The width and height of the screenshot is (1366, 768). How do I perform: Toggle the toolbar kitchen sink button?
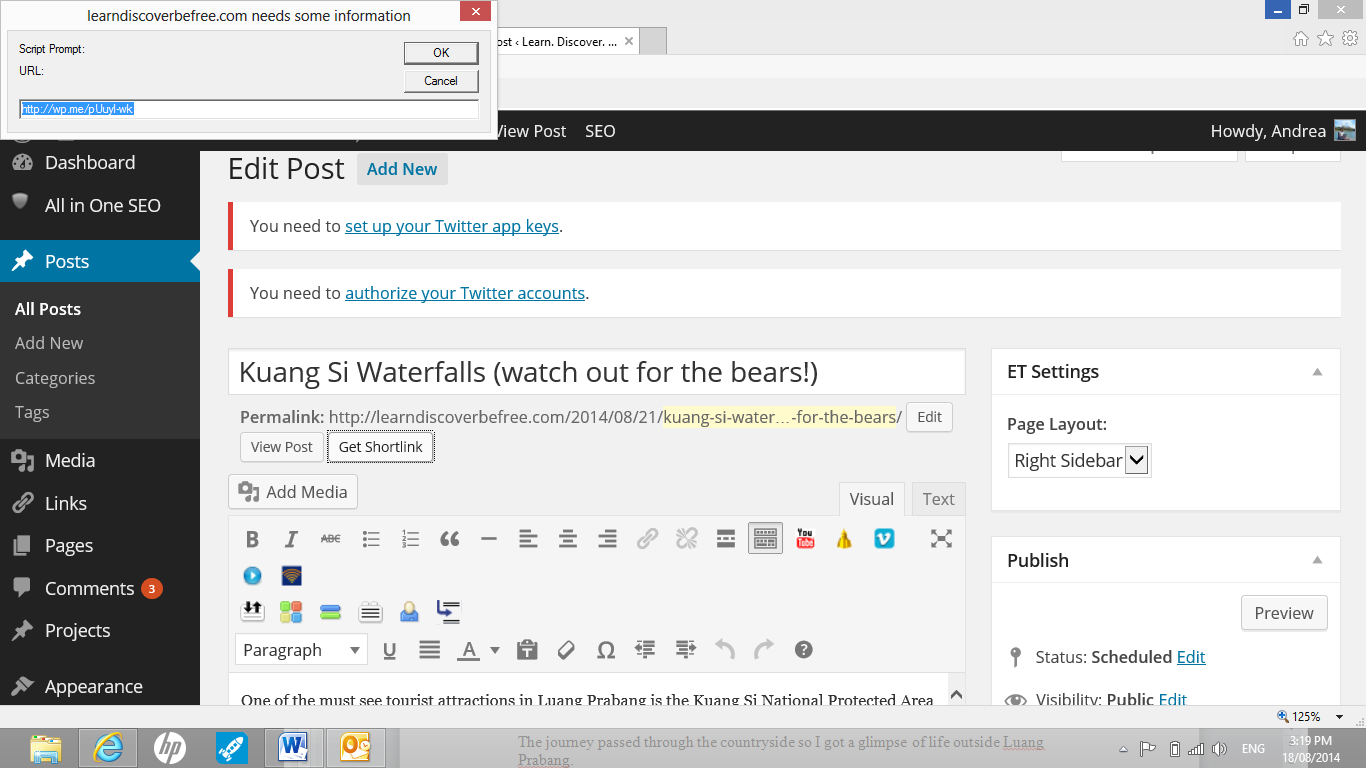pos(765,539)
